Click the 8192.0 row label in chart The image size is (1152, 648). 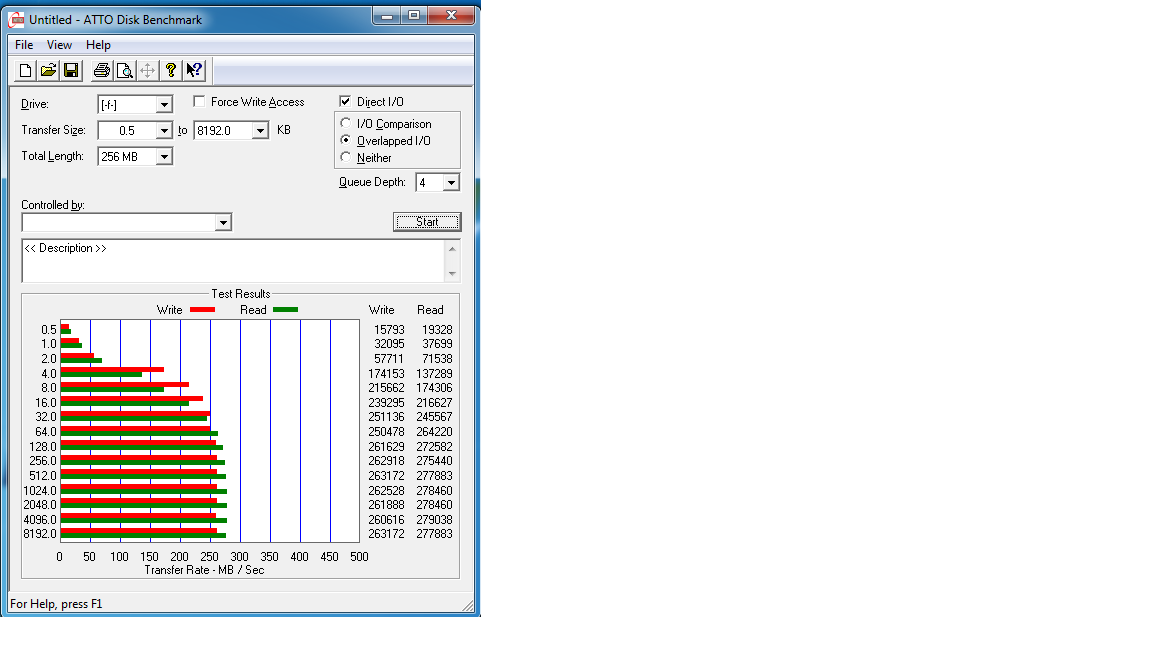40,534
